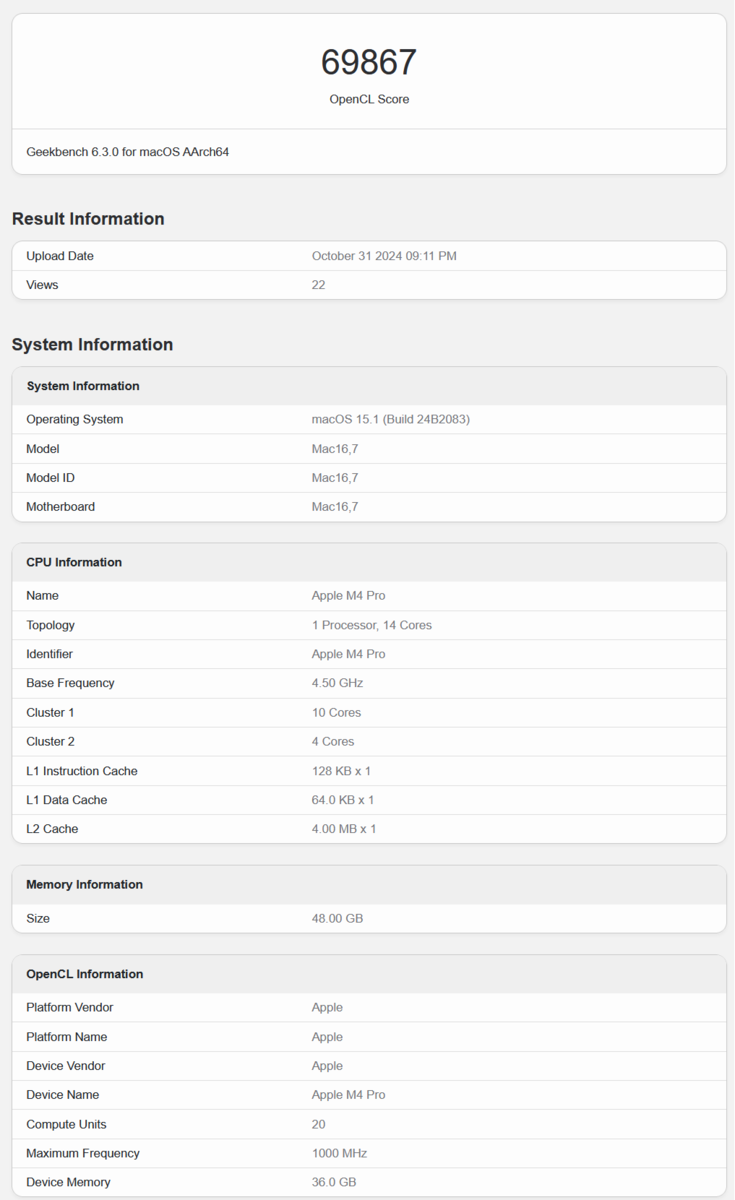Select the memory Size value 48.00 GB
The width and height of the screenshot is (735, 1200).
(x=337, y=918)
